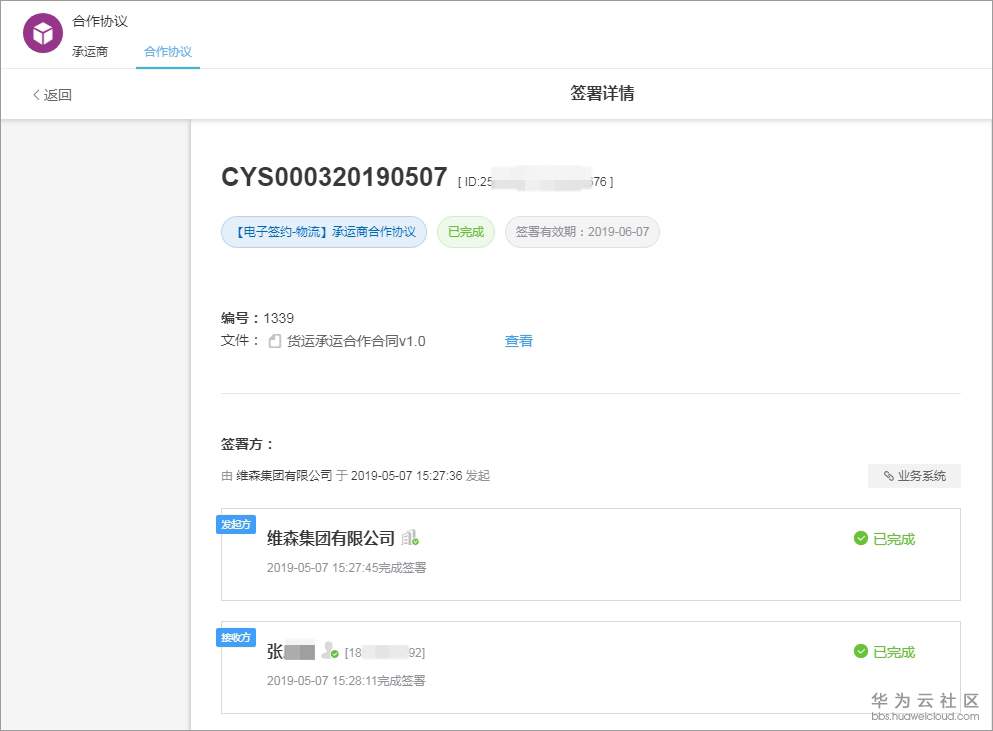Click the verified person icon next to 张
This screenshot has height=731, width=993.
click(x=330, y=651)
